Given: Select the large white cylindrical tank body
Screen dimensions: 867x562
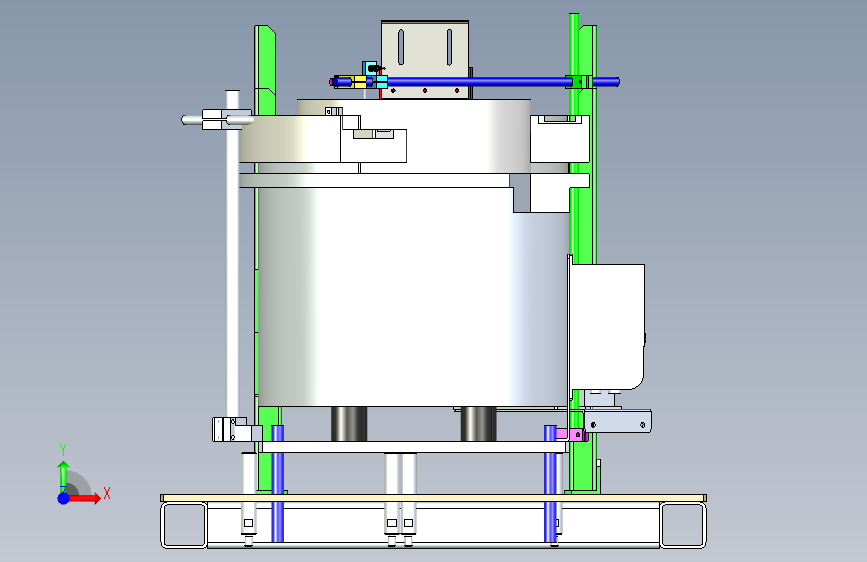Looking at the screenshot, I should point(412,296).
